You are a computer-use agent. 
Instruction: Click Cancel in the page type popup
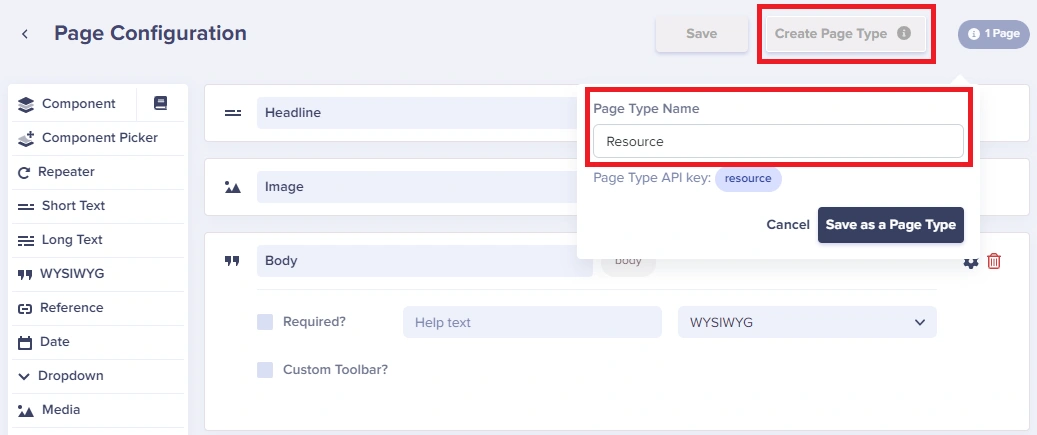click(x=788, y=225)
